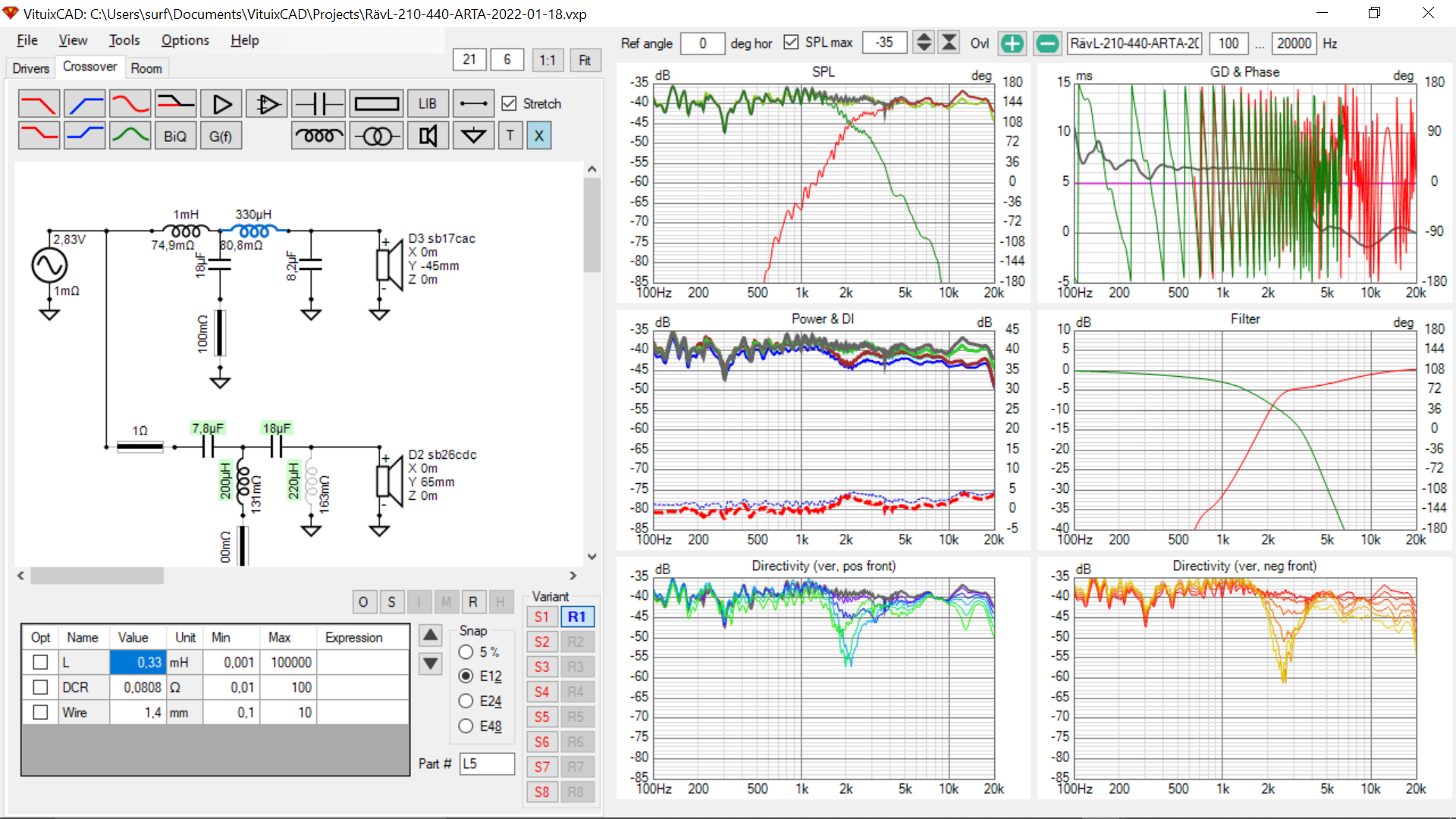Toggle the SPL max checkbox

coord(791,42)
